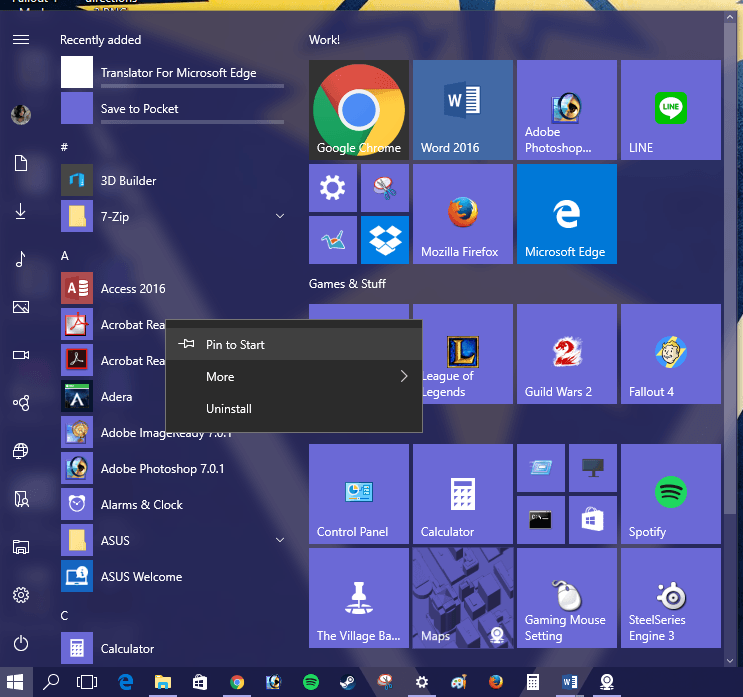Click the letter A section header
Screen dimensions: 743x697
click(x=65, y=256)
